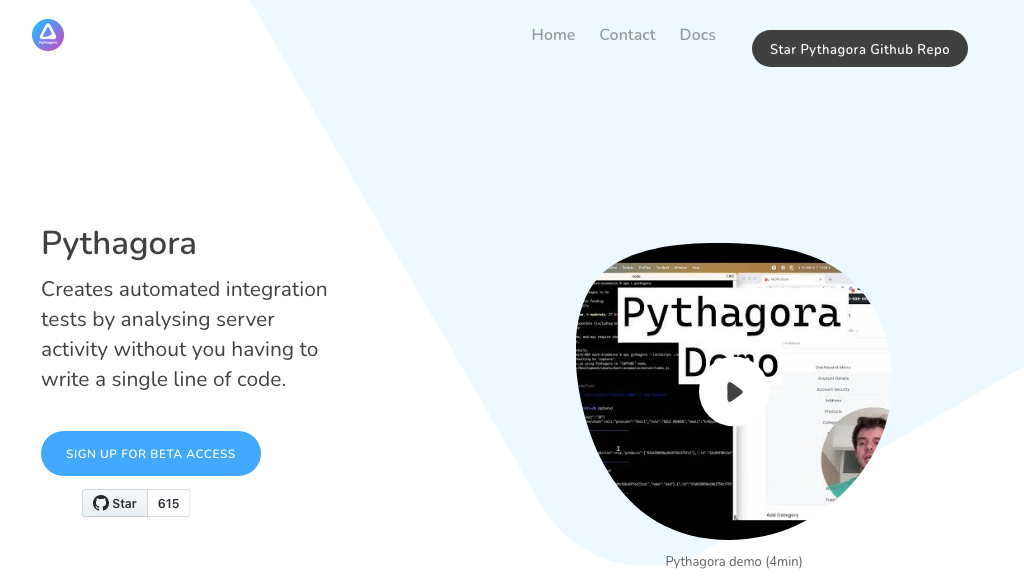Play the Pythagora demo video
Screen dimensions: 1024x576
(734, 392)
